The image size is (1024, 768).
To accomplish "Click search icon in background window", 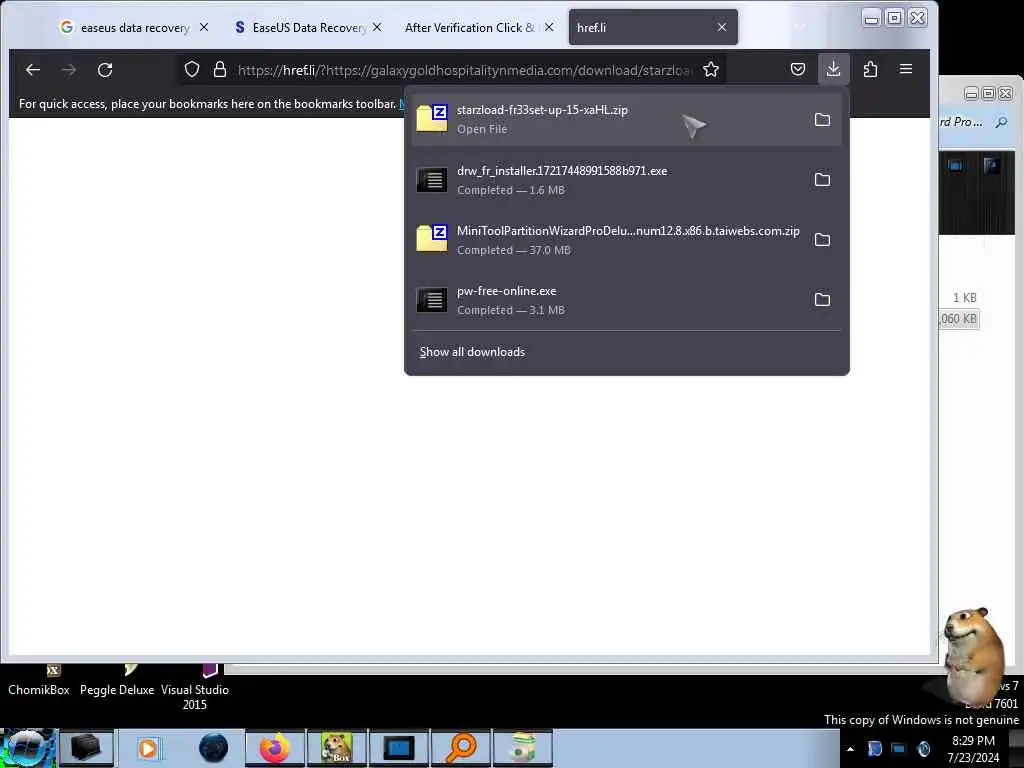I will 1002,122.
